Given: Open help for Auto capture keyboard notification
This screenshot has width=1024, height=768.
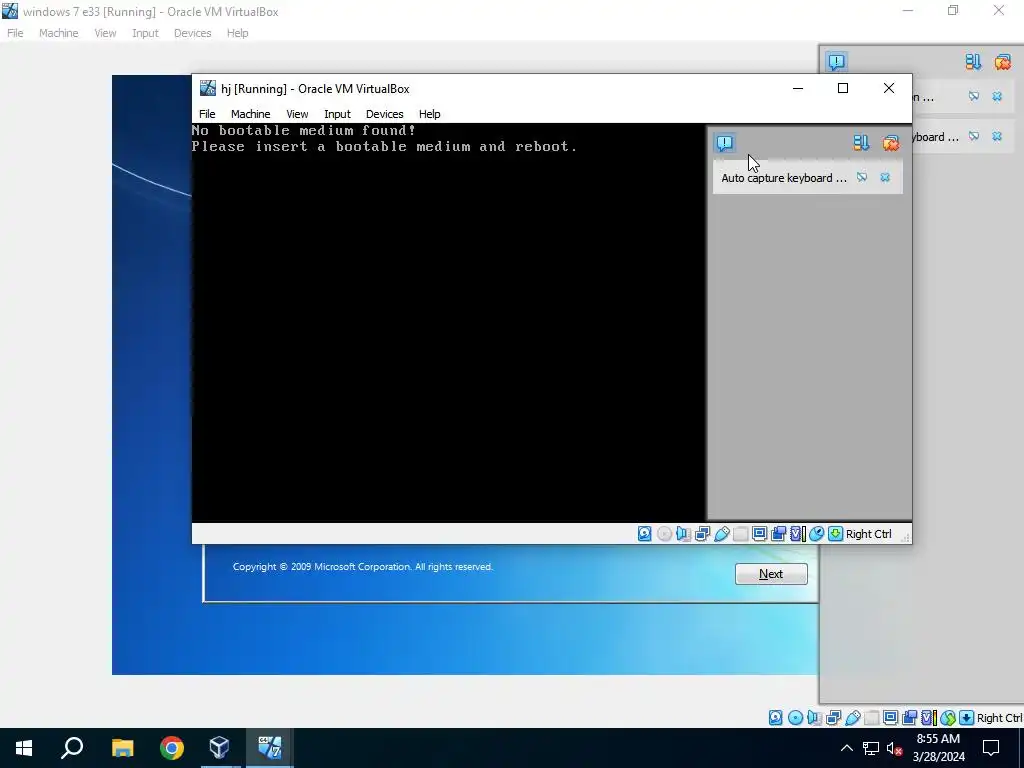Looking at the screenshot, I should coord(862,177).
